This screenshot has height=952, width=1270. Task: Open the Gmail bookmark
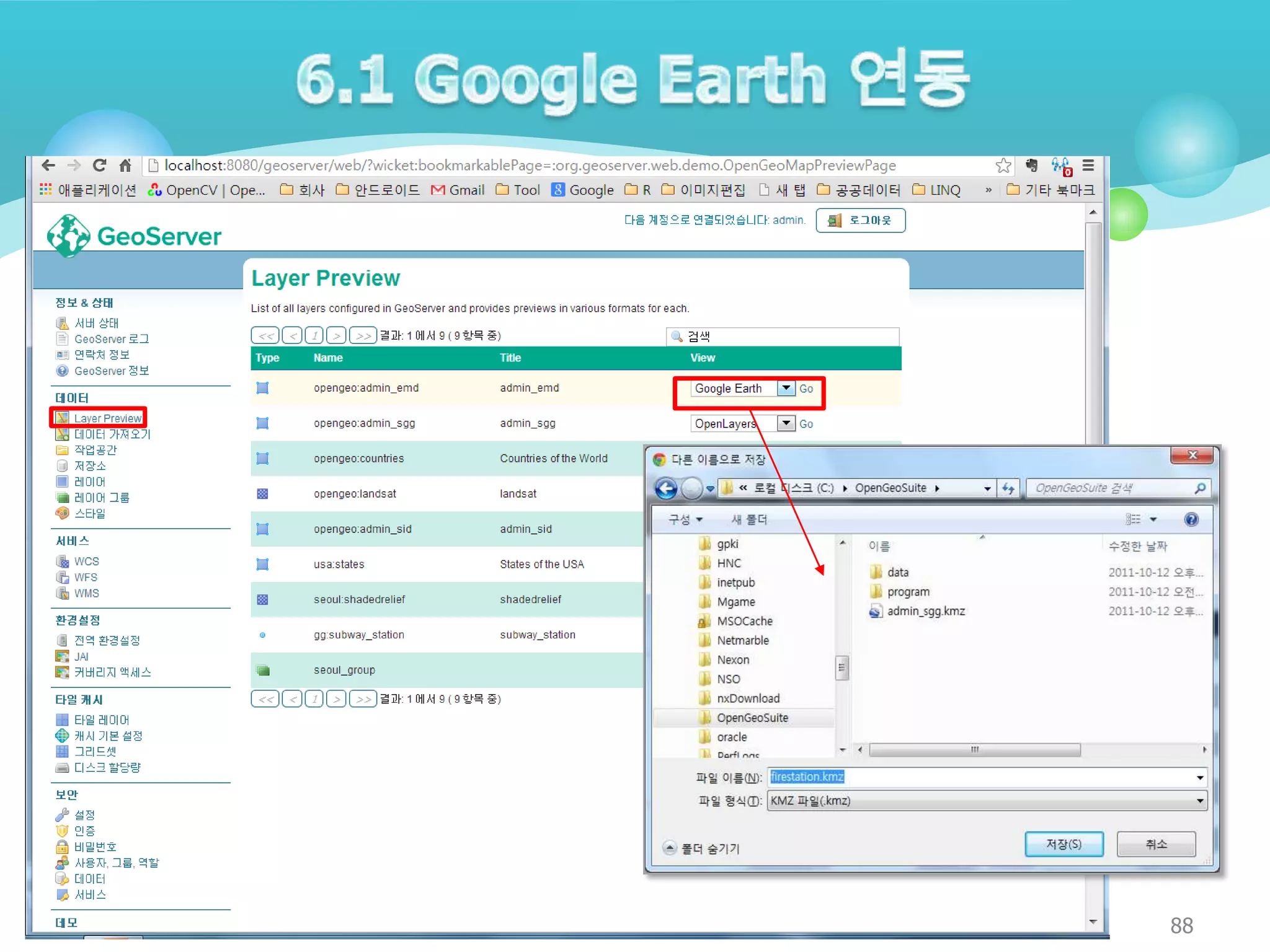[458, 190]
